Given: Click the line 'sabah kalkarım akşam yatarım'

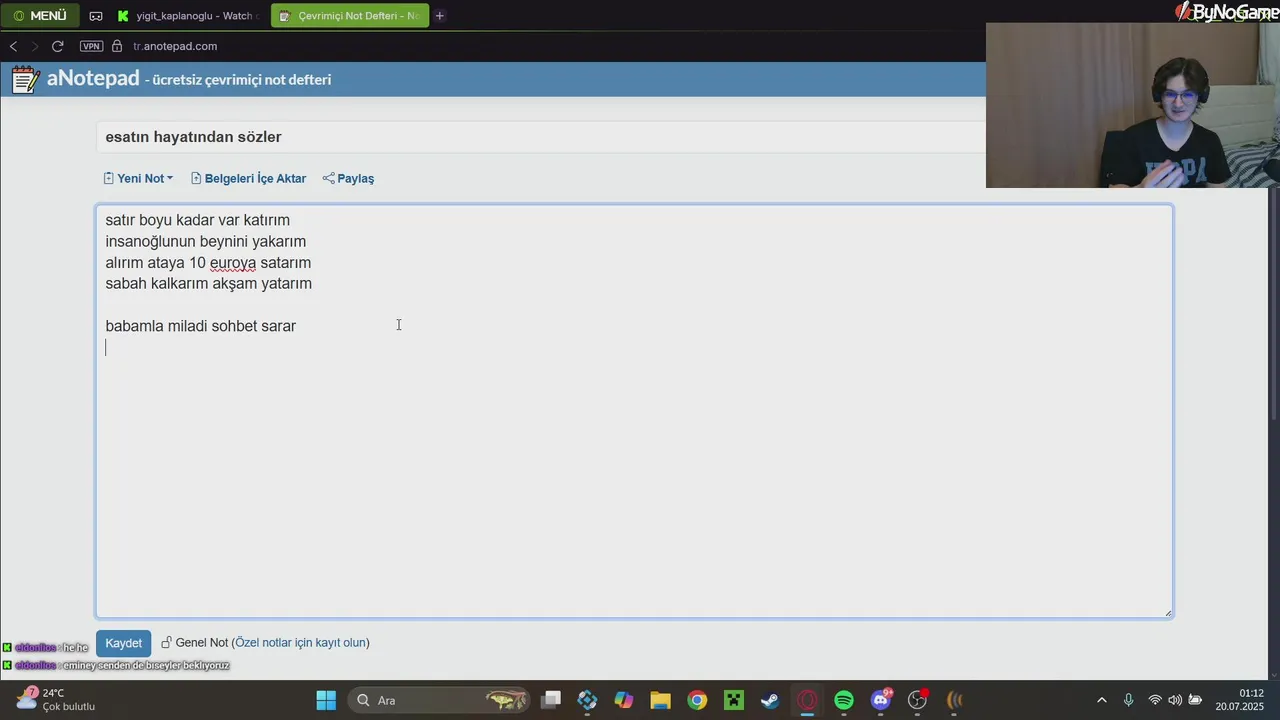Looking at the screenshot, I should [x=209, y=284].
